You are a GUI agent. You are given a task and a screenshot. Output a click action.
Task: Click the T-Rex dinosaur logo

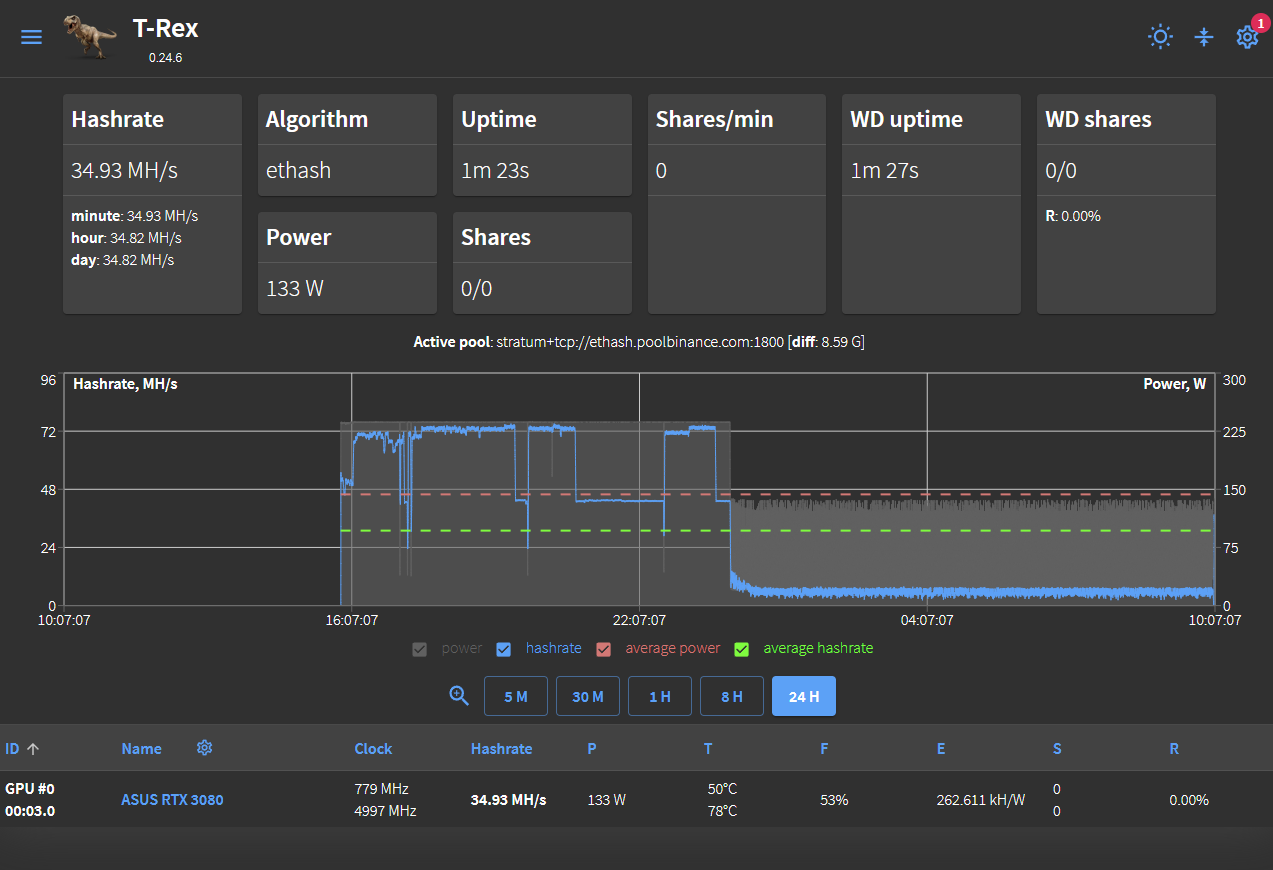tap(89, 37)
